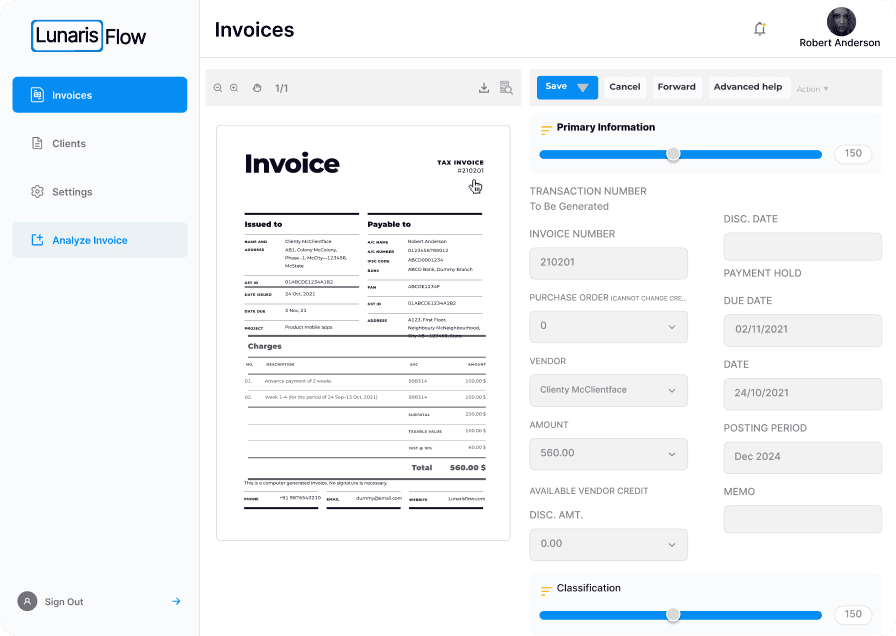Click Robert Anderson profile picture
Image resolution: width=896 pixels, height=636 pixels.
pos(841,22)
